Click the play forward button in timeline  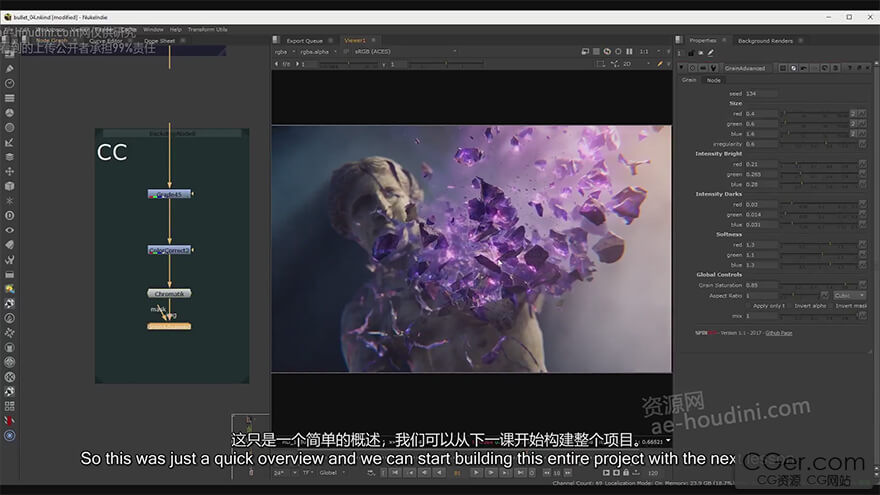tap(476, 473)
